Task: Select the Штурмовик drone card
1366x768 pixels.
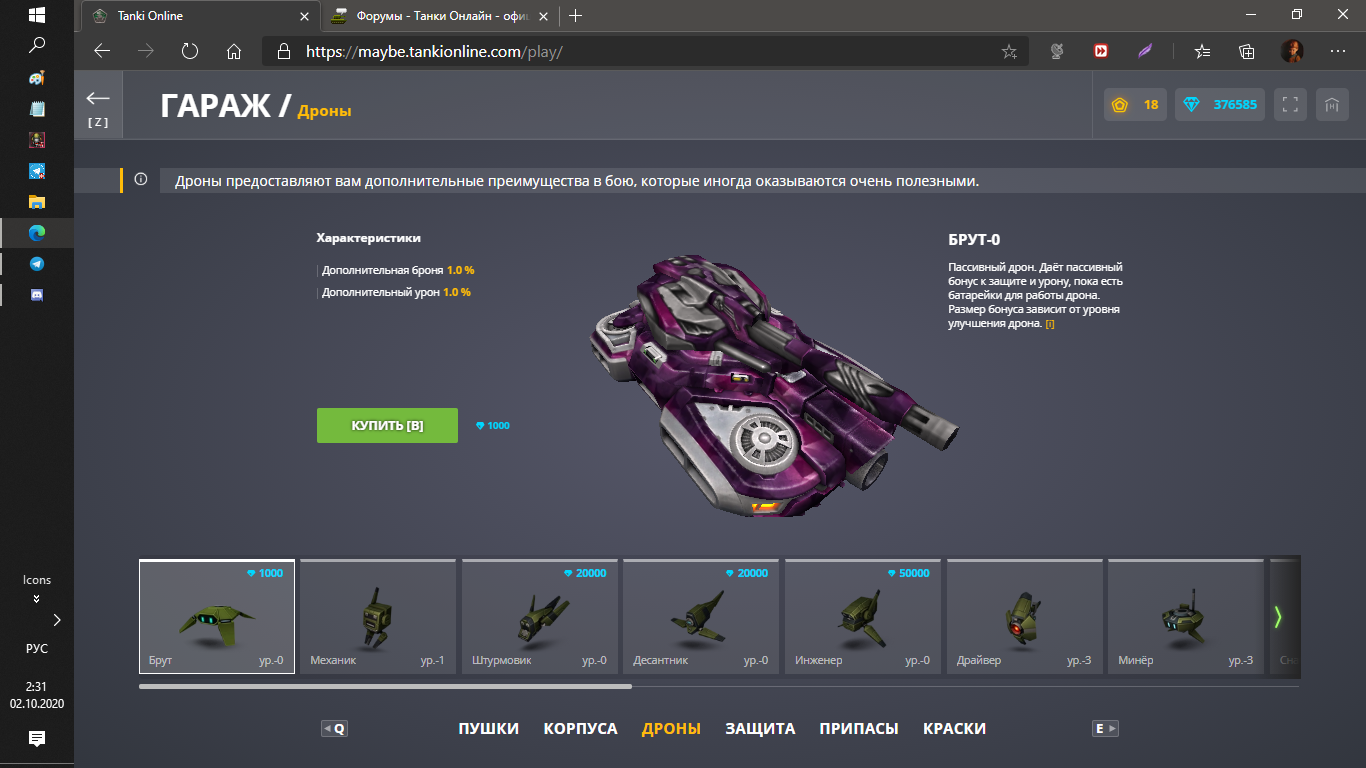Action: (x=540, y=617)
